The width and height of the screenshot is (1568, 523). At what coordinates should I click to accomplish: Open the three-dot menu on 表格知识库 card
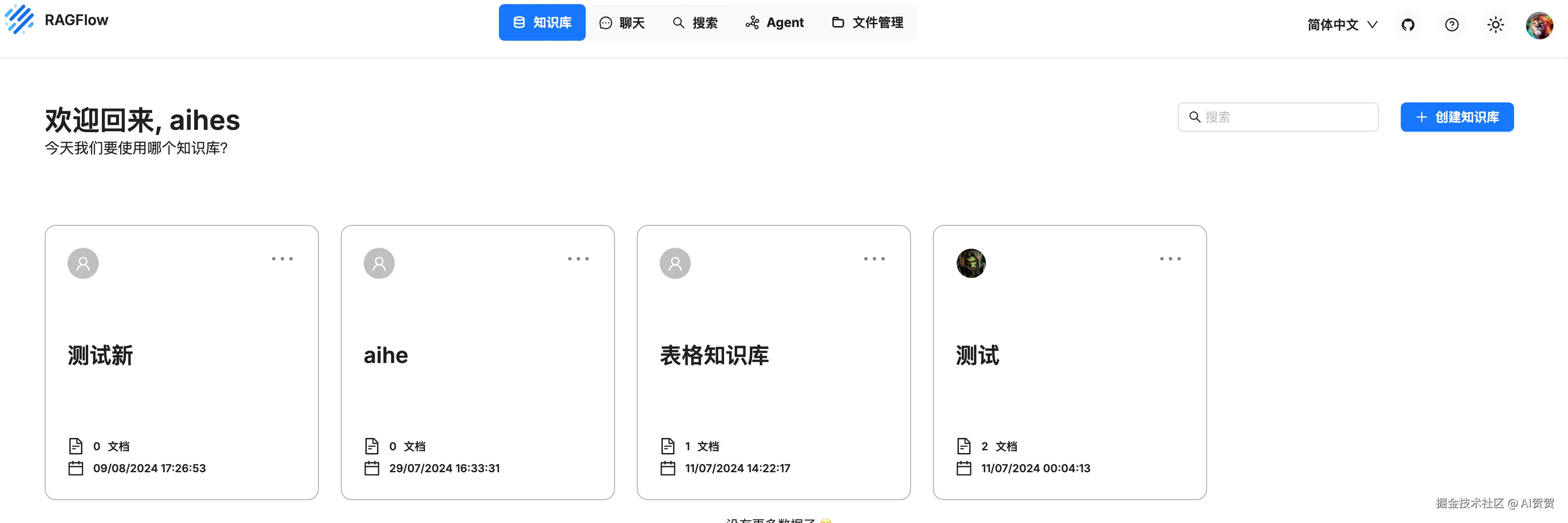(874, 259)
